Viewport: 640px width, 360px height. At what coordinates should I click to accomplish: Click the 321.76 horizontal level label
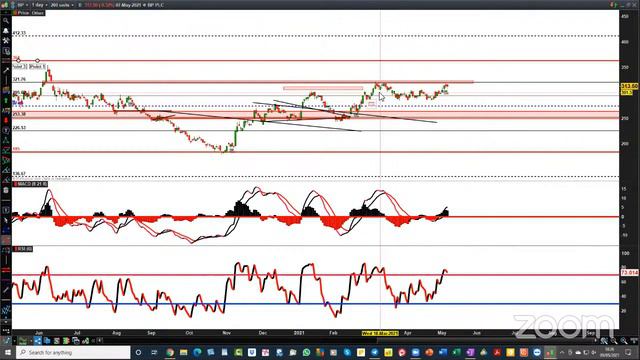click(x=19, y=79)
